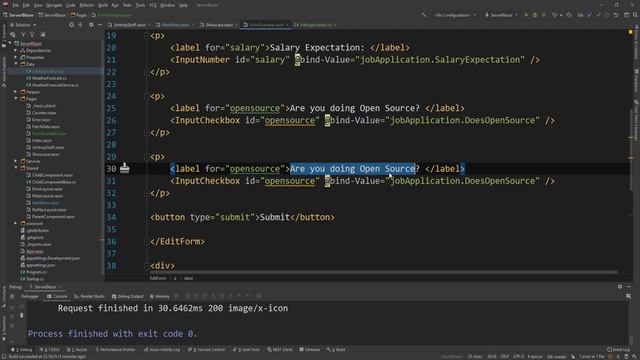Collapse the Data folder
Image resolution: width=640 pixels, height=360 pixels.
(16, 64)
